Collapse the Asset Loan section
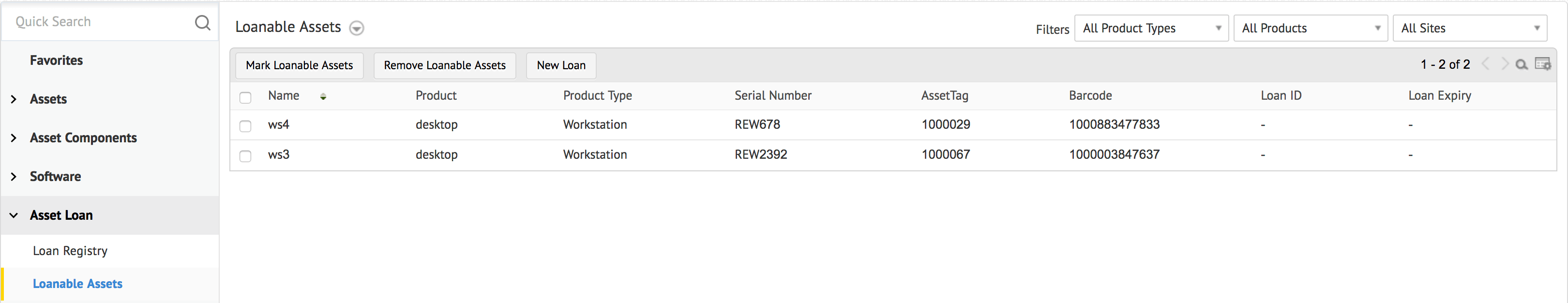Image resolution: width=1568 pixels, height=303 pixels. coord(14,215)
